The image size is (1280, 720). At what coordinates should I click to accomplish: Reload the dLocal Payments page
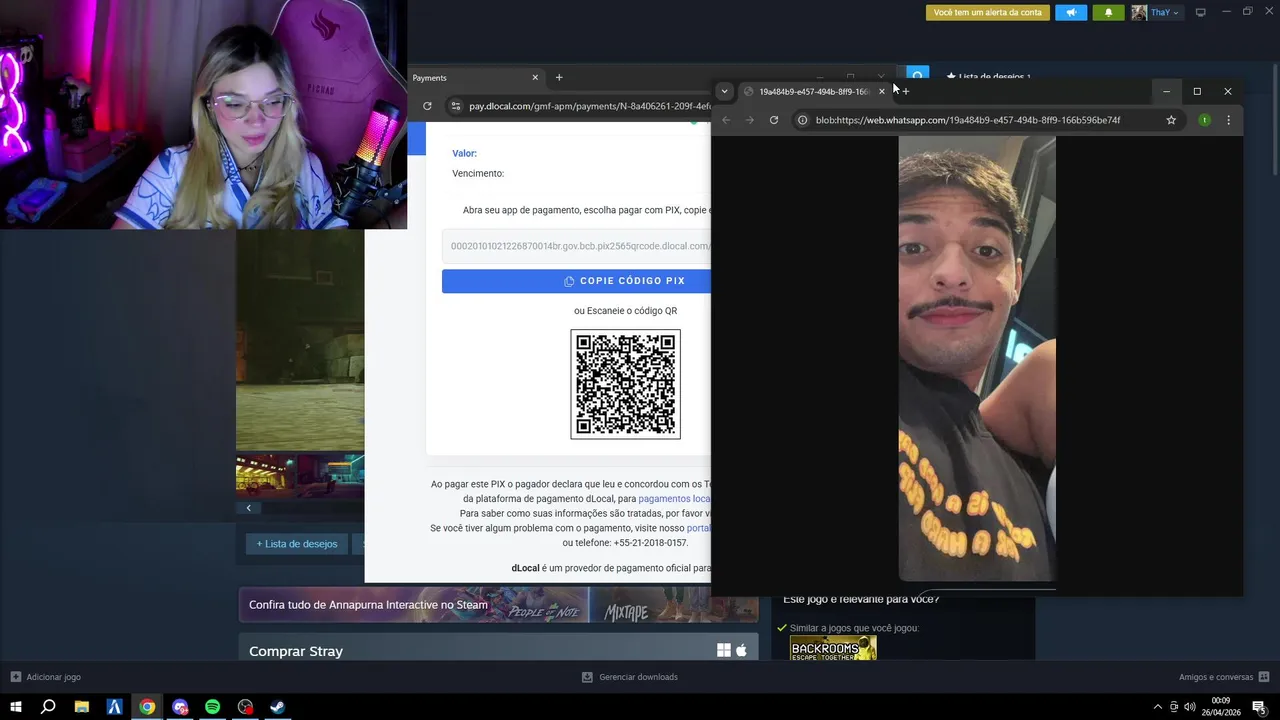click(427, 106)
